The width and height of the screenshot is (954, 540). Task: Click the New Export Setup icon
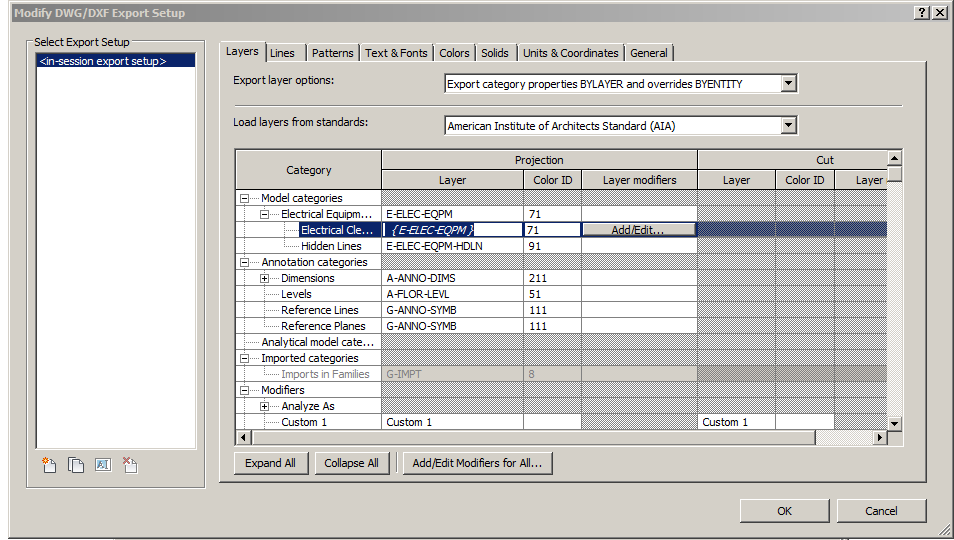[x=49, y=465]
